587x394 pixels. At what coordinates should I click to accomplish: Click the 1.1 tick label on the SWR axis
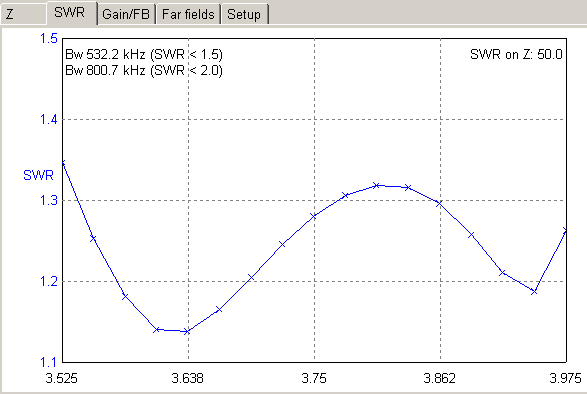pos(49,362)
